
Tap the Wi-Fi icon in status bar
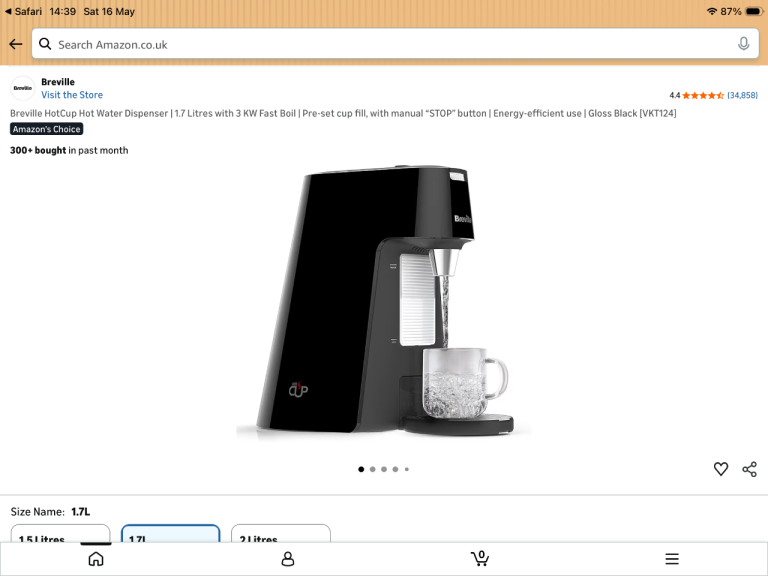tap(712, 11)
